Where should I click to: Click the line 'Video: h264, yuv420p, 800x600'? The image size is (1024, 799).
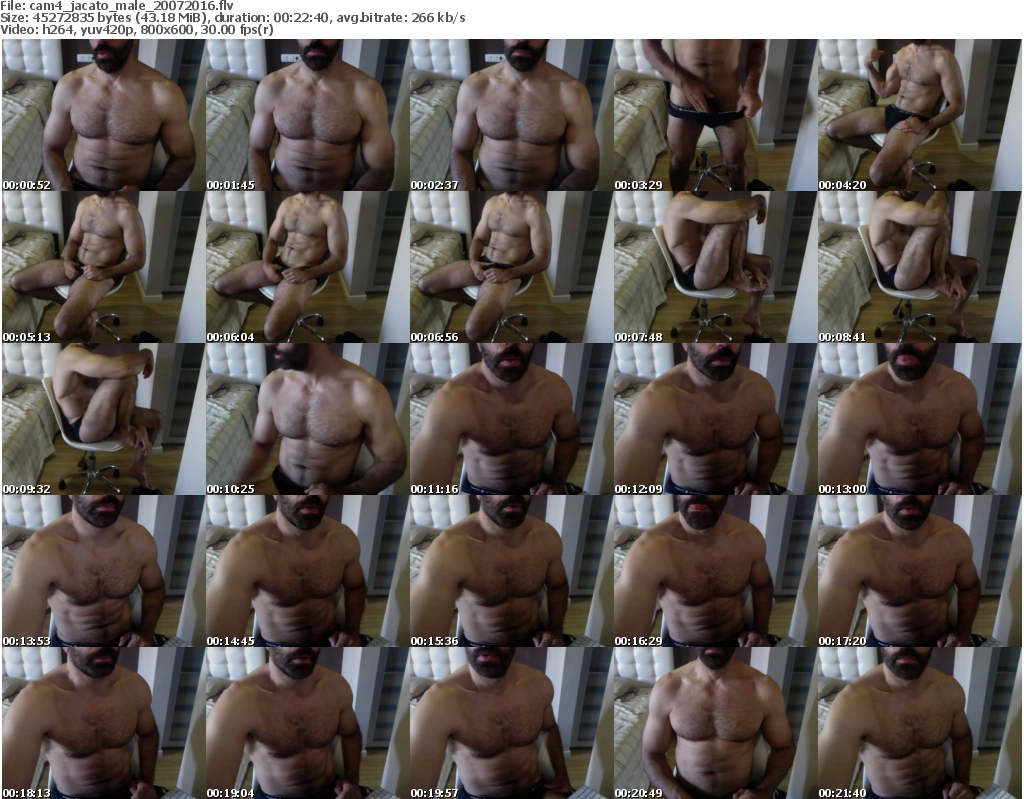tap(136, 30)
